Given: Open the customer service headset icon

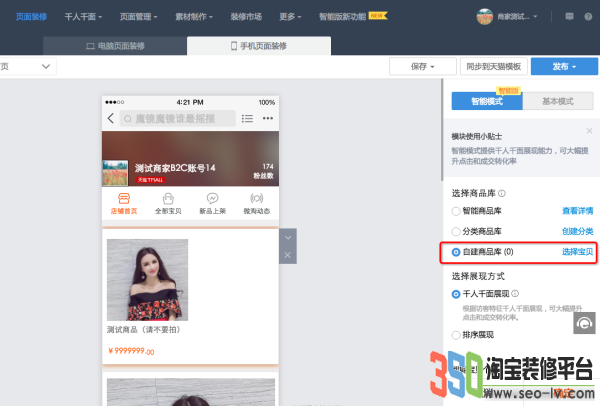Looking at the screenshot, I should tap(584, 323).
